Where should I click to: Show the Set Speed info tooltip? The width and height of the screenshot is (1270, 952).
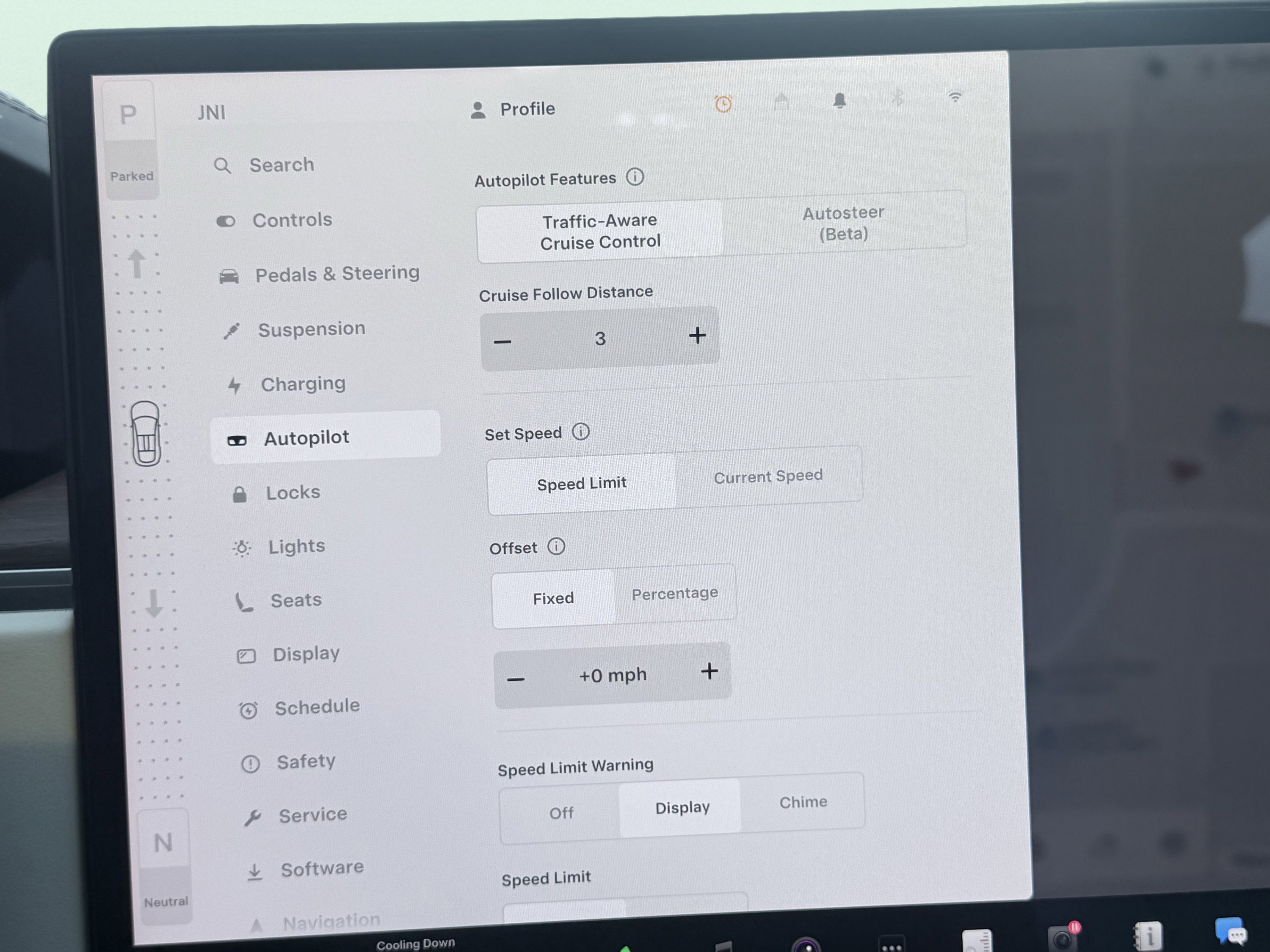click(580, 432)
